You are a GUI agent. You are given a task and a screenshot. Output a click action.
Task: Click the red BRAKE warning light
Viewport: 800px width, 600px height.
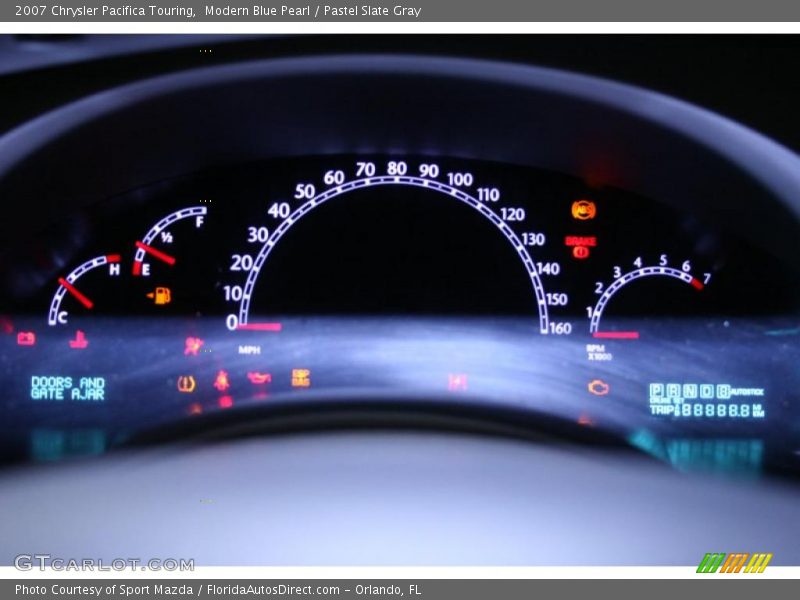[x=581, y=246]
